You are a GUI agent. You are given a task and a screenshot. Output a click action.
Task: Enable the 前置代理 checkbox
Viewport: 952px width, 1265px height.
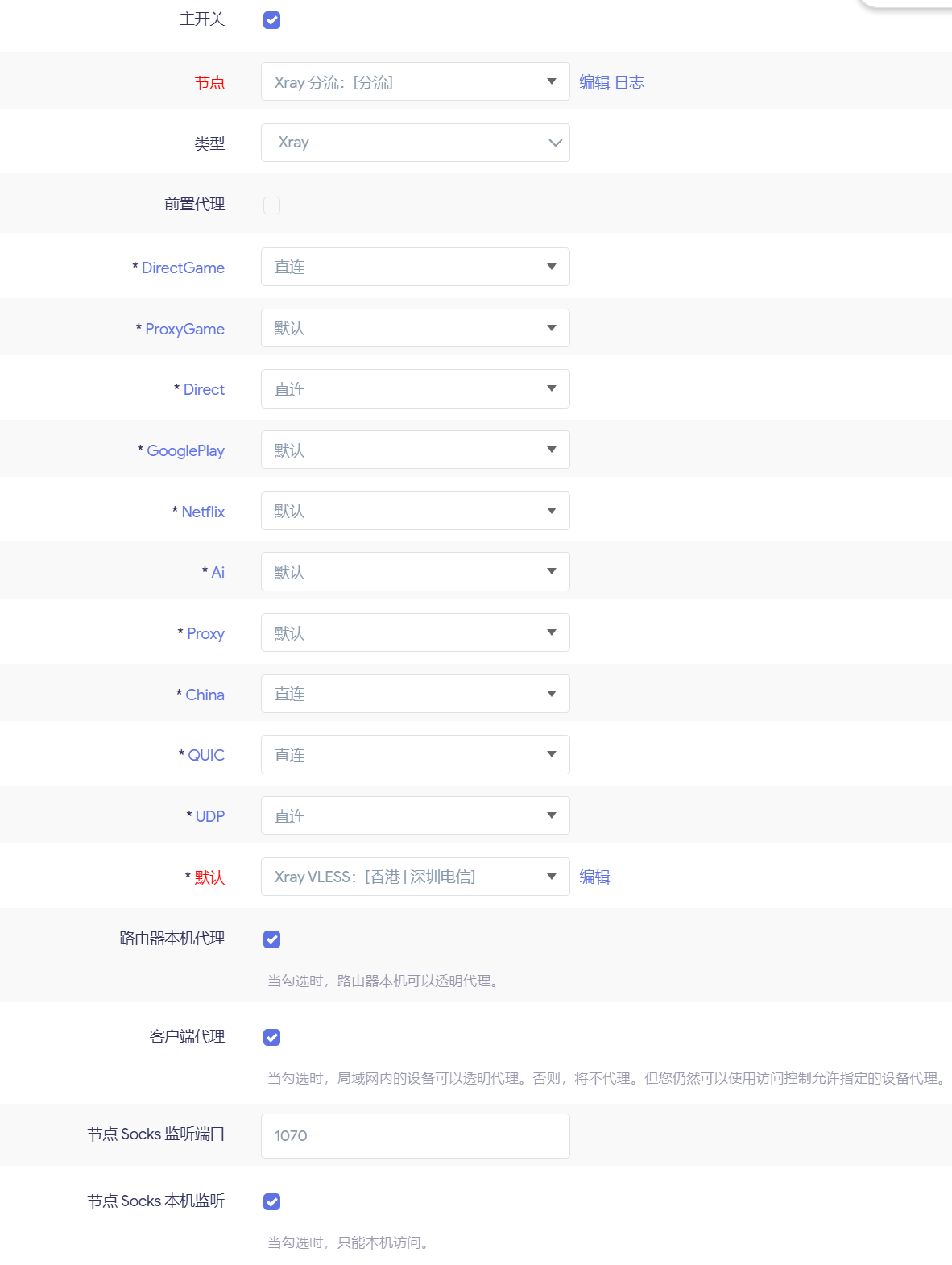point(271,205)
